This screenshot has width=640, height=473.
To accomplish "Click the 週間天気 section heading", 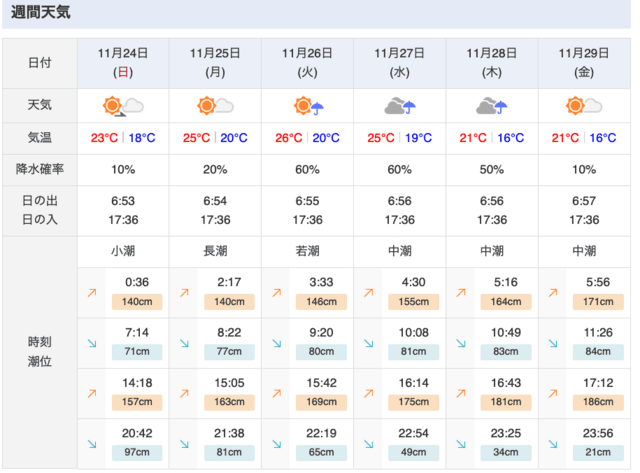I will point(41,14).
